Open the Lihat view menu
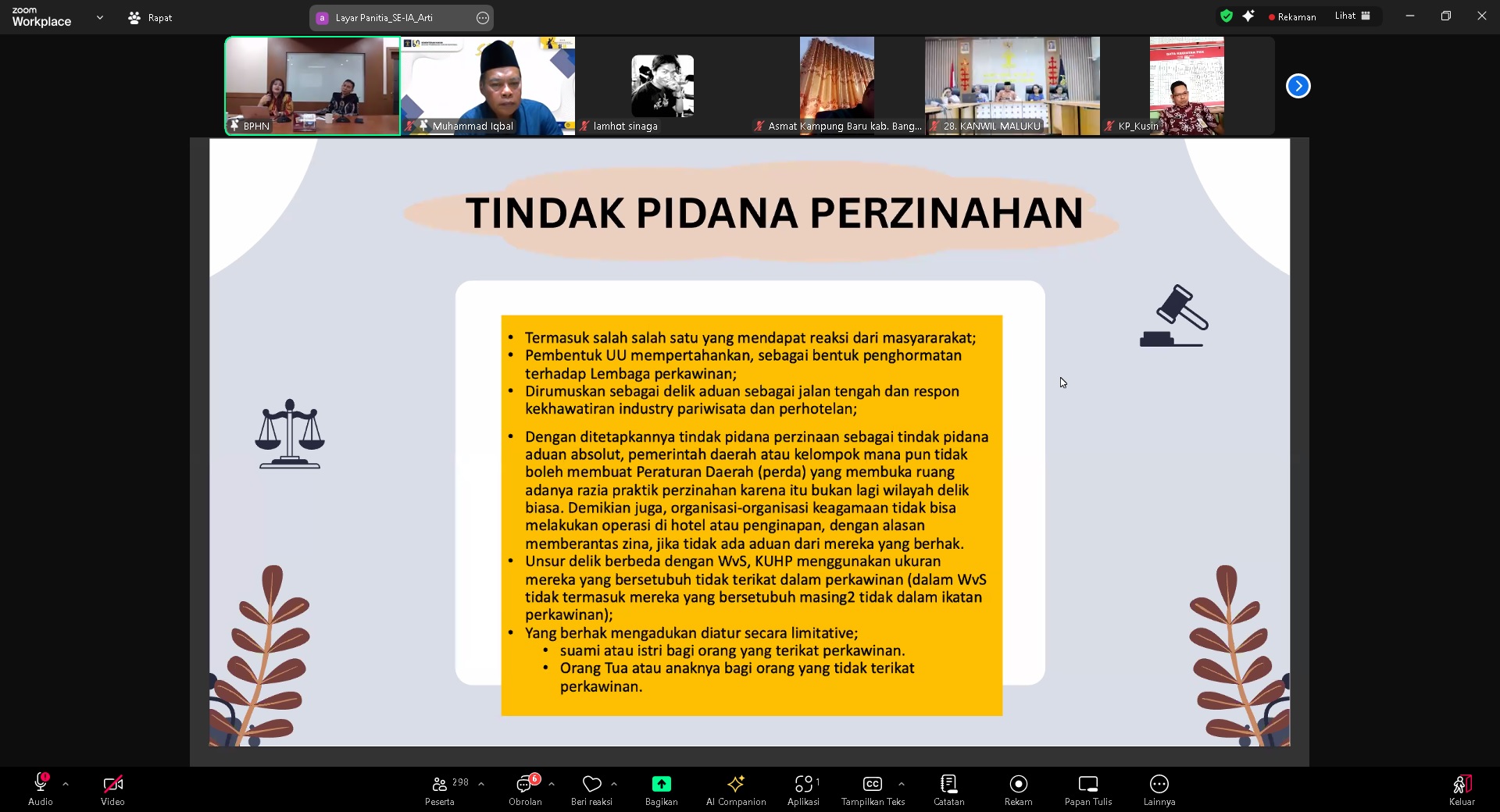 [1352, 16]
